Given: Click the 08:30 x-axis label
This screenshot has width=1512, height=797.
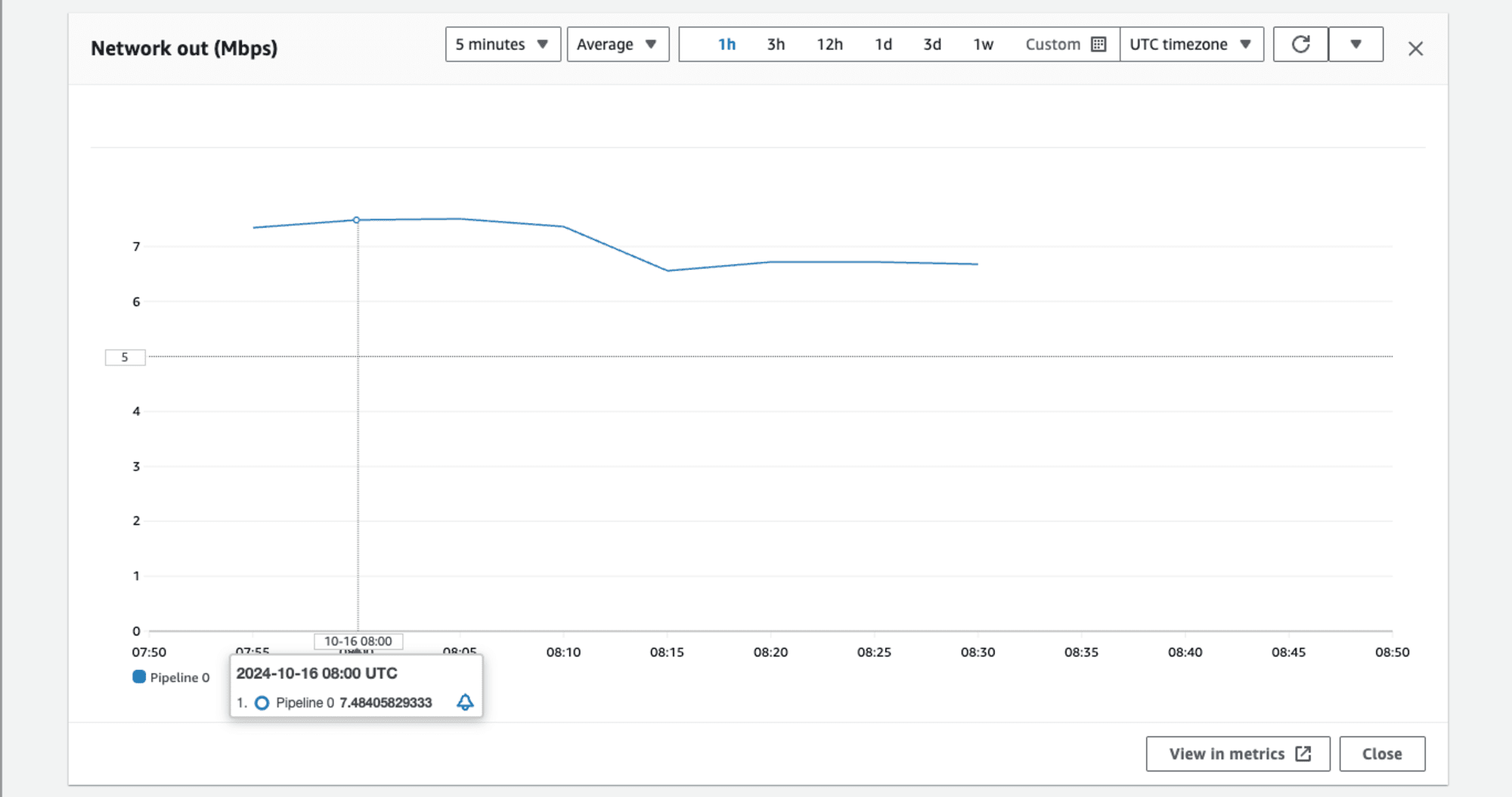Looking at the screenshot, I should tap(978, 652).
